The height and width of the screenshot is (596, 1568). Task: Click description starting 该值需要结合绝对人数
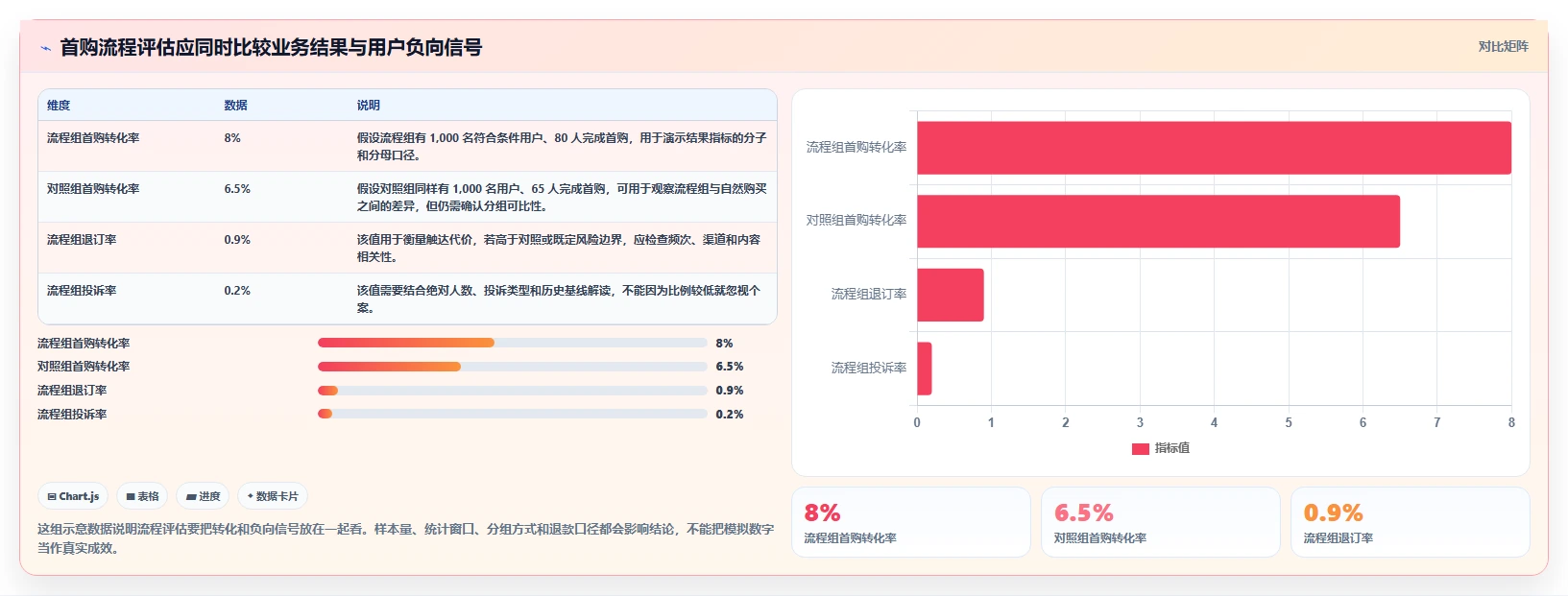[559, 299]
